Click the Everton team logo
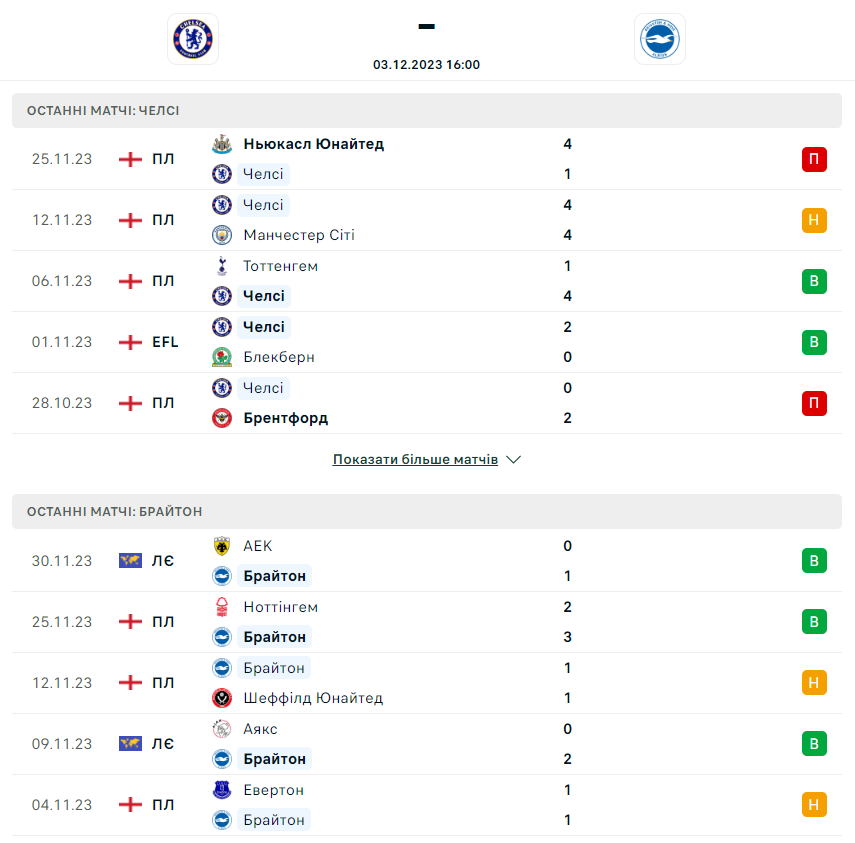The image size is (855, 843). coord(222,790)
